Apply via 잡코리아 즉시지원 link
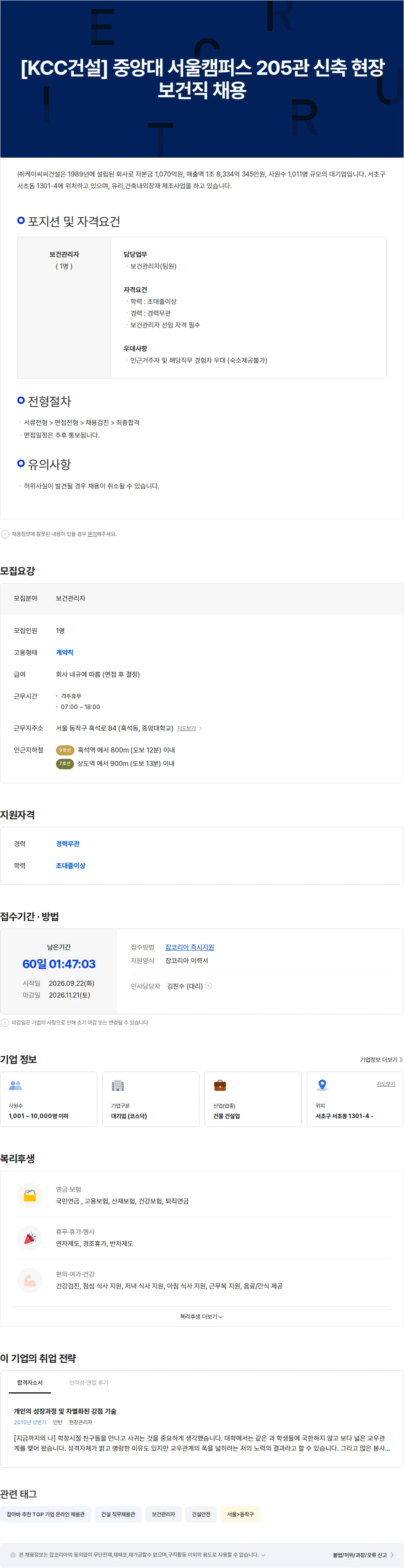 pos(189,947)
